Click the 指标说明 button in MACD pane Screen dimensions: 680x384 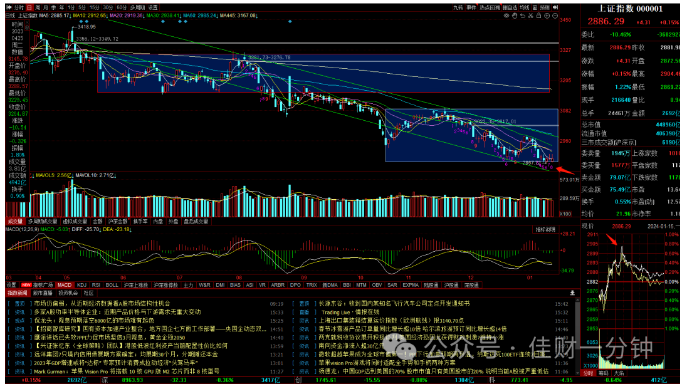[x=547, y=230]
